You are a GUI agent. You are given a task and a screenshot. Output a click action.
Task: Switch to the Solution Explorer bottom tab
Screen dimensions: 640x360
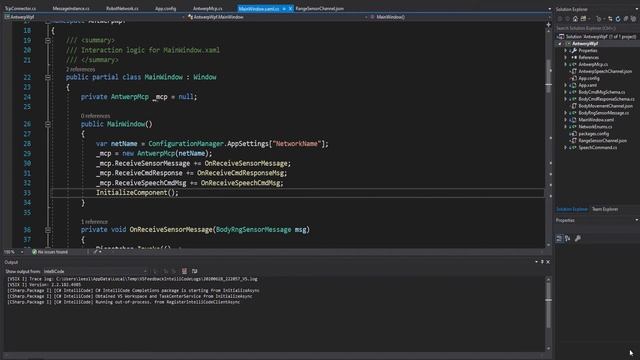point(572,209)
